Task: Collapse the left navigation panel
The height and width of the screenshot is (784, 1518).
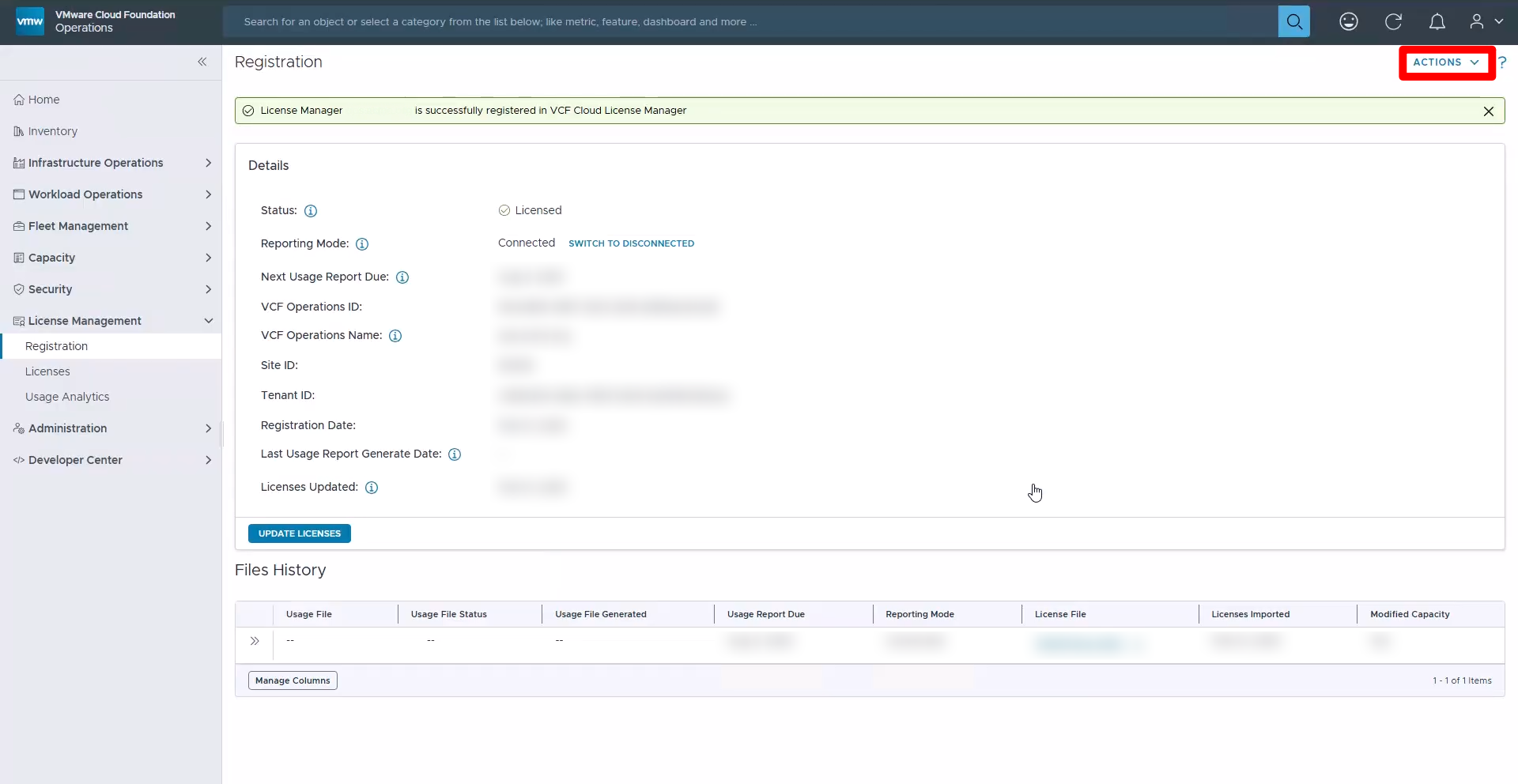Action: click(202, 62)
